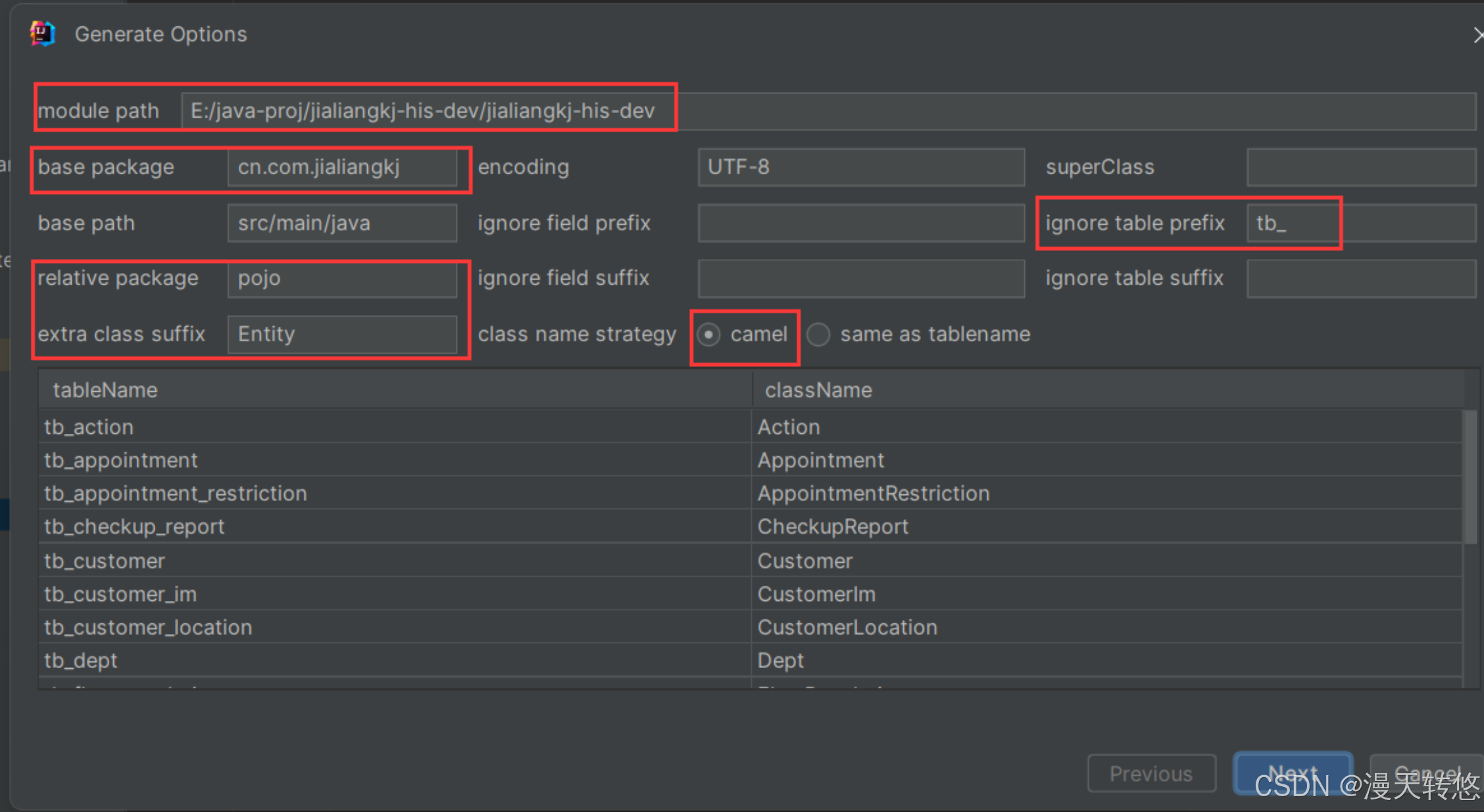The height and width of the screenshot is (812, 1484).
Task: Select the tb_appointment_restriction table row
Action: point(395,493)
